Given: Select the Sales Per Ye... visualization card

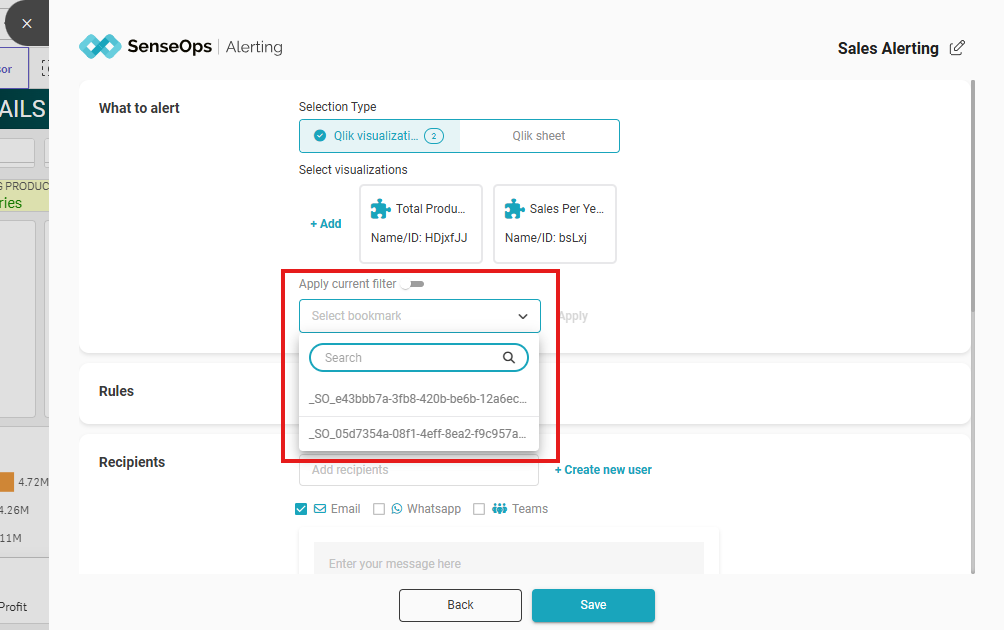Looking at the screenshot, I should tap(555, 223).
